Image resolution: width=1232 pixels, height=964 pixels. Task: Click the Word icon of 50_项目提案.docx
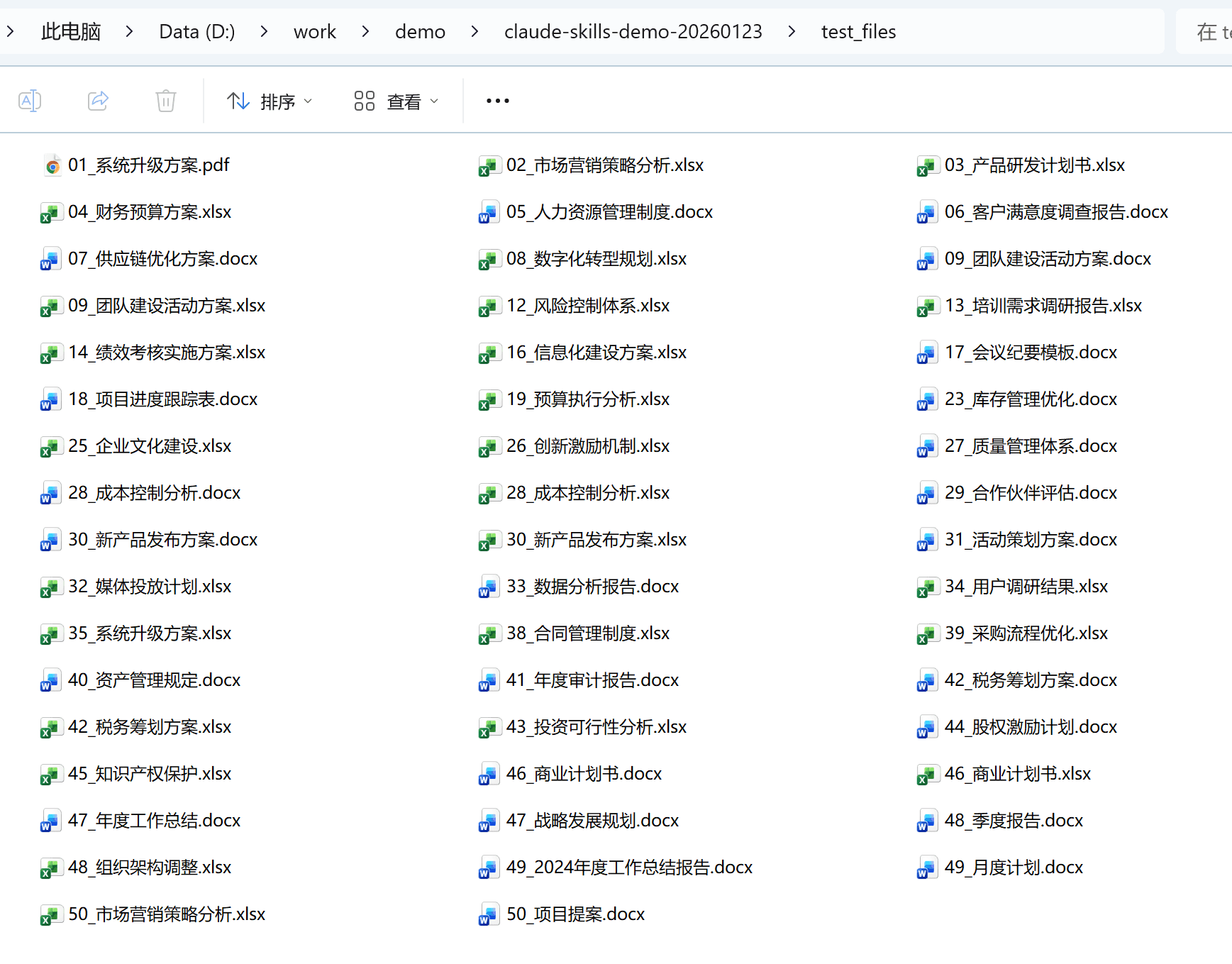(488, 914)
